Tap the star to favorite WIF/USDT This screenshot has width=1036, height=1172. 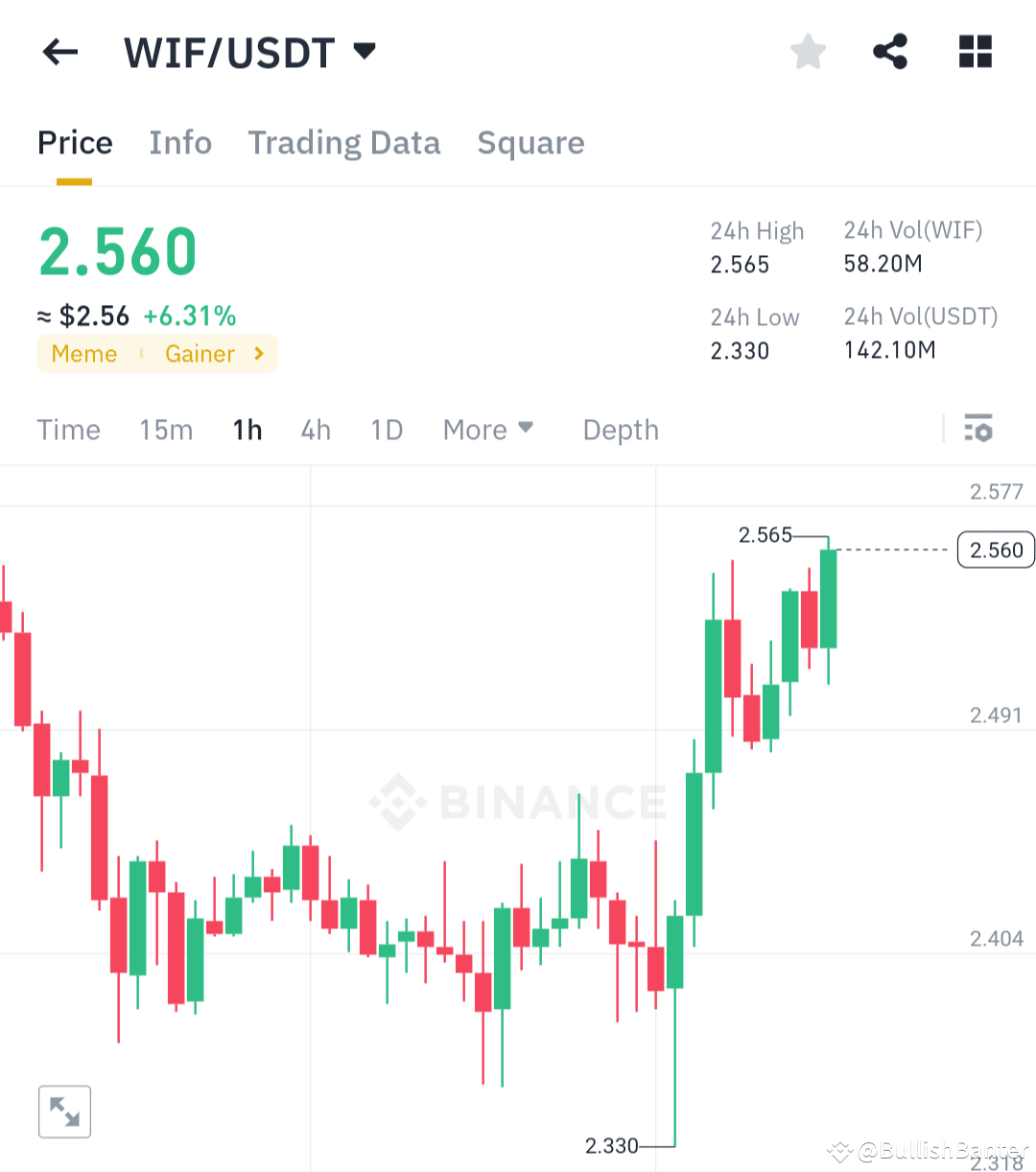click(808, 52)
